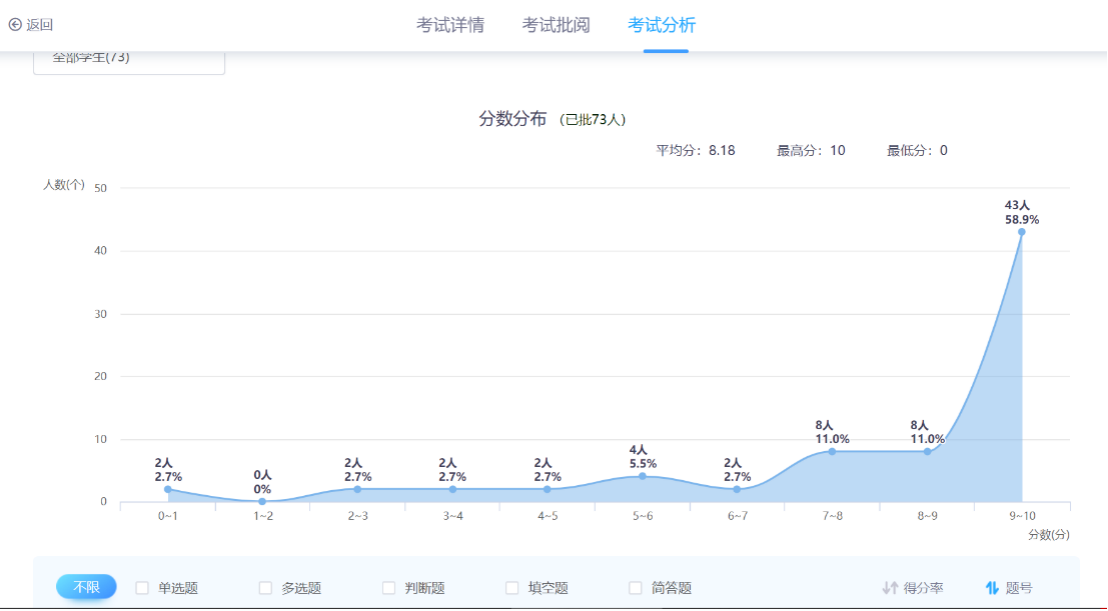1108x611 pixels.
Task: Click the 4人 data point above 5~6
Action: point(641,476)
